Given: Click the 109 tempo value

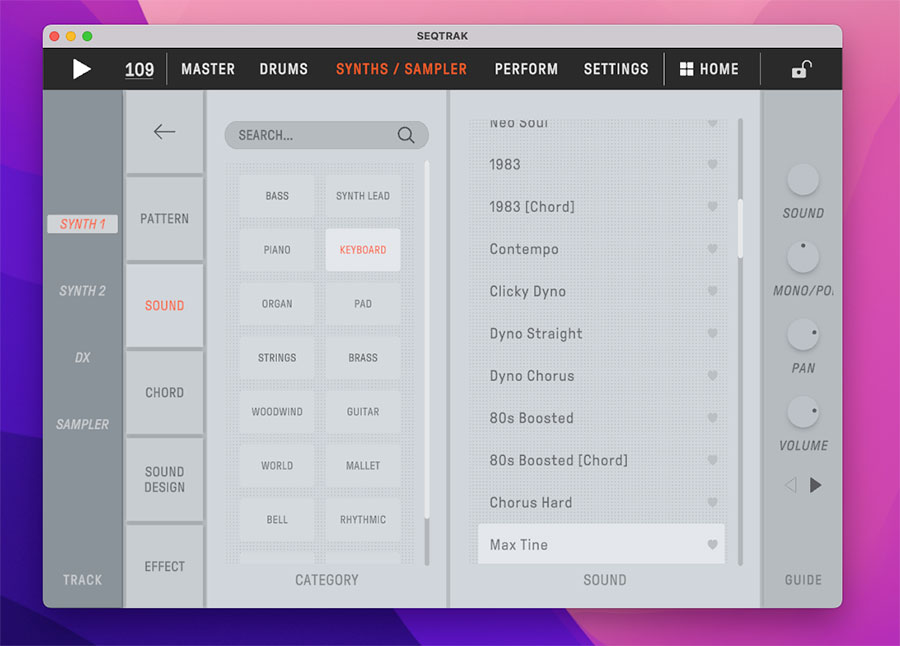Looking at the screenshot, I should click(x=139, y=69).
